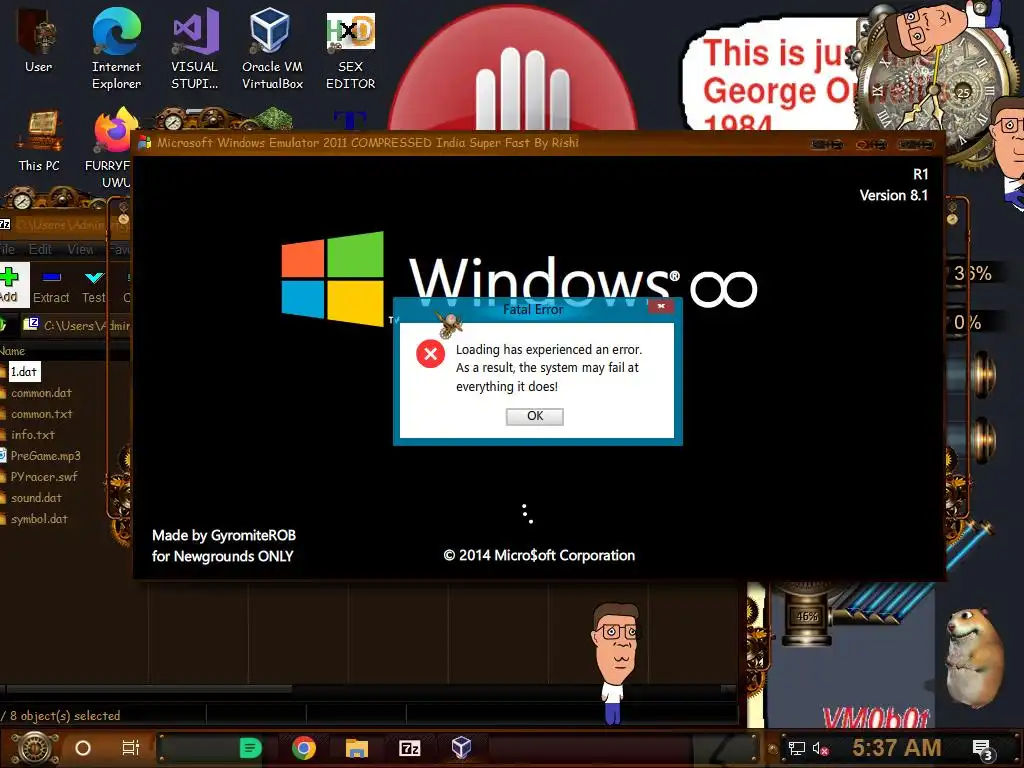Select the sound.dat file
Image resolution: width=1024 pixels, height=768 pixels.
click(36, 498)
